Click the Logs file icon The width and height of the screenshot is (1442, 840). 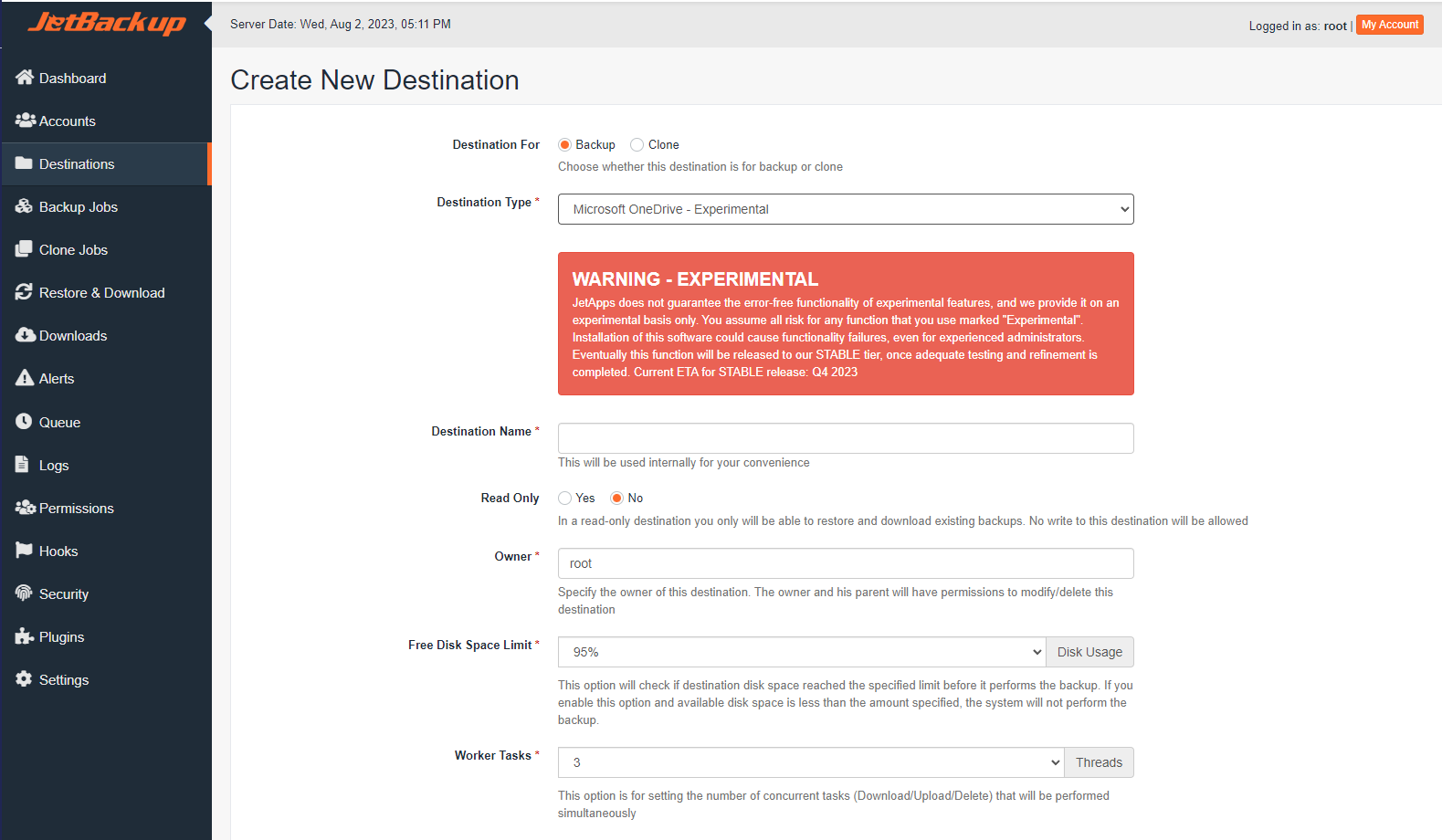point(22,465)
